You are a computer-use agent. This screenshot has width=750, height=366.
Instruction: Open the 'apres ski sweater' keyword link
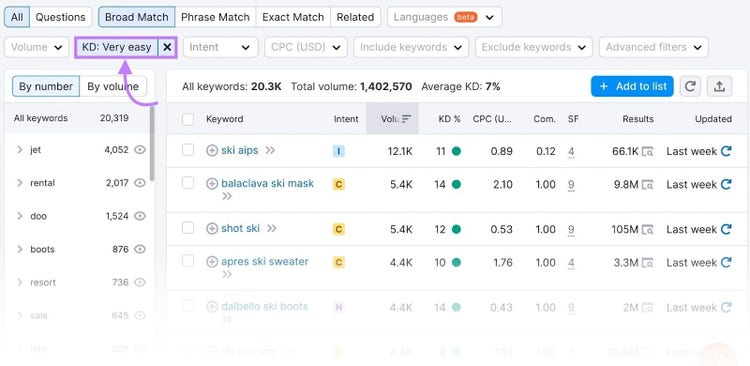click(265, 262)
